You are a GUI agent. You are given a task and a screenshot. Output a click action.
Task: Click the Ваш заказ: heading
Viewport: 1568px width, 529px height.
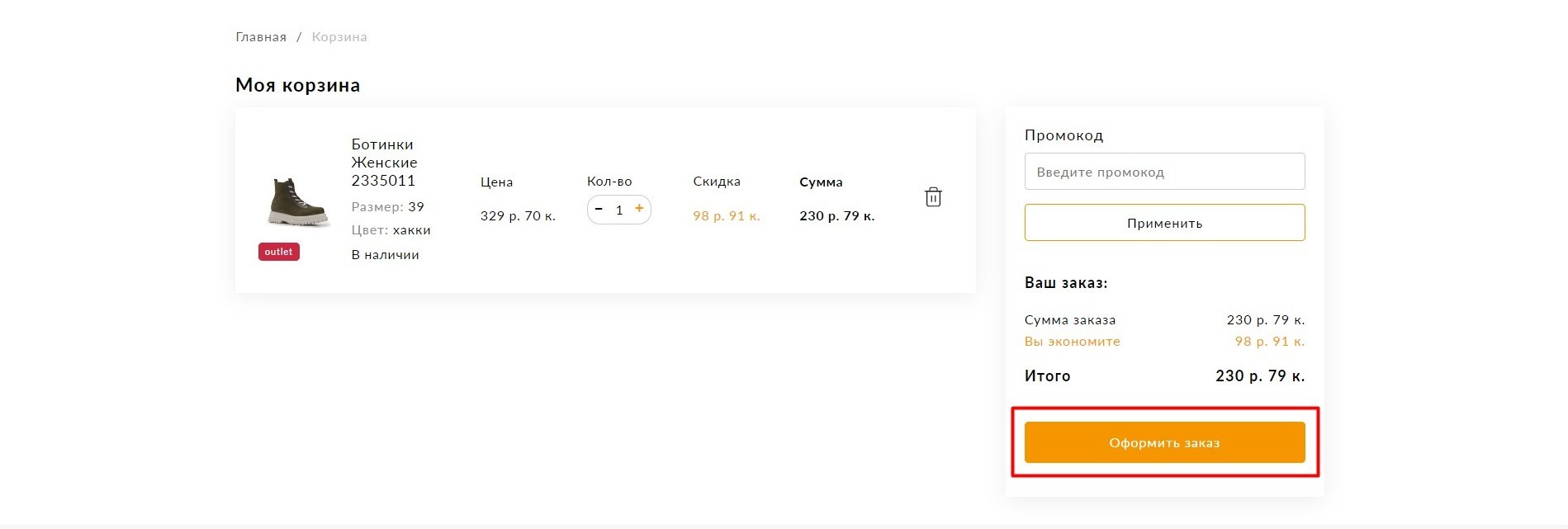click(x=1066, y=283)
